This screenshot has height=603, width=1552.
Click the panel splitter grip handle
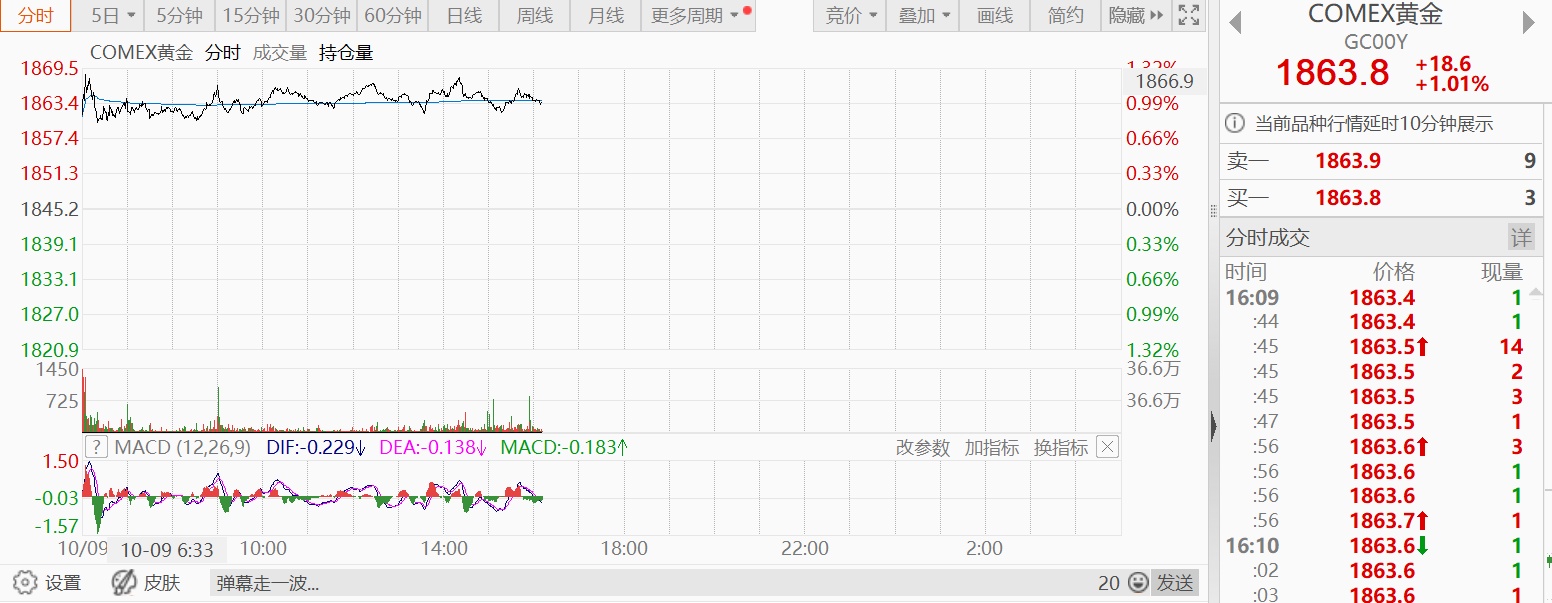point(1213,210)
